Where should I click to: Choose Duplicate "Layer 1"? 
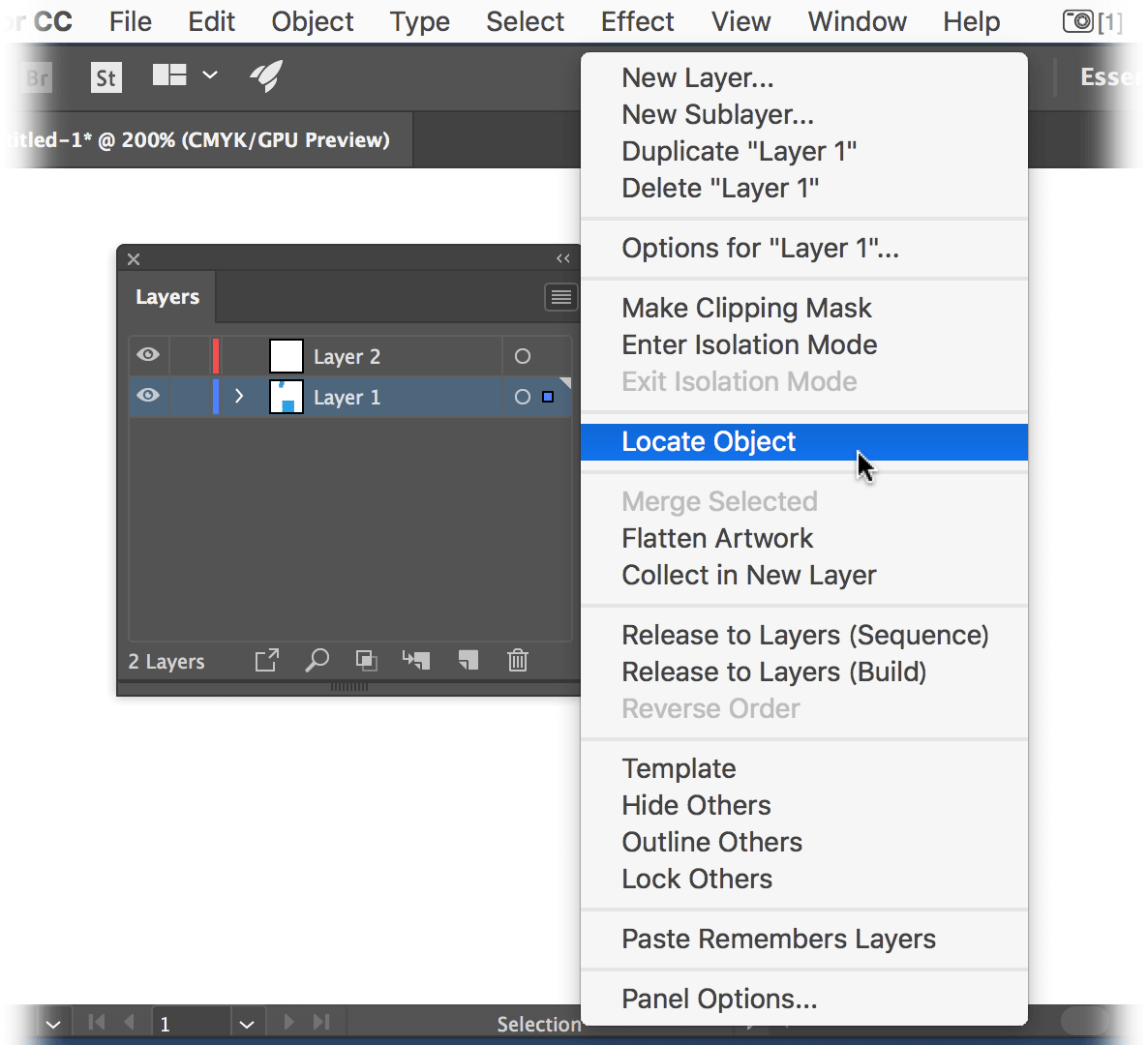click(804, 152)
